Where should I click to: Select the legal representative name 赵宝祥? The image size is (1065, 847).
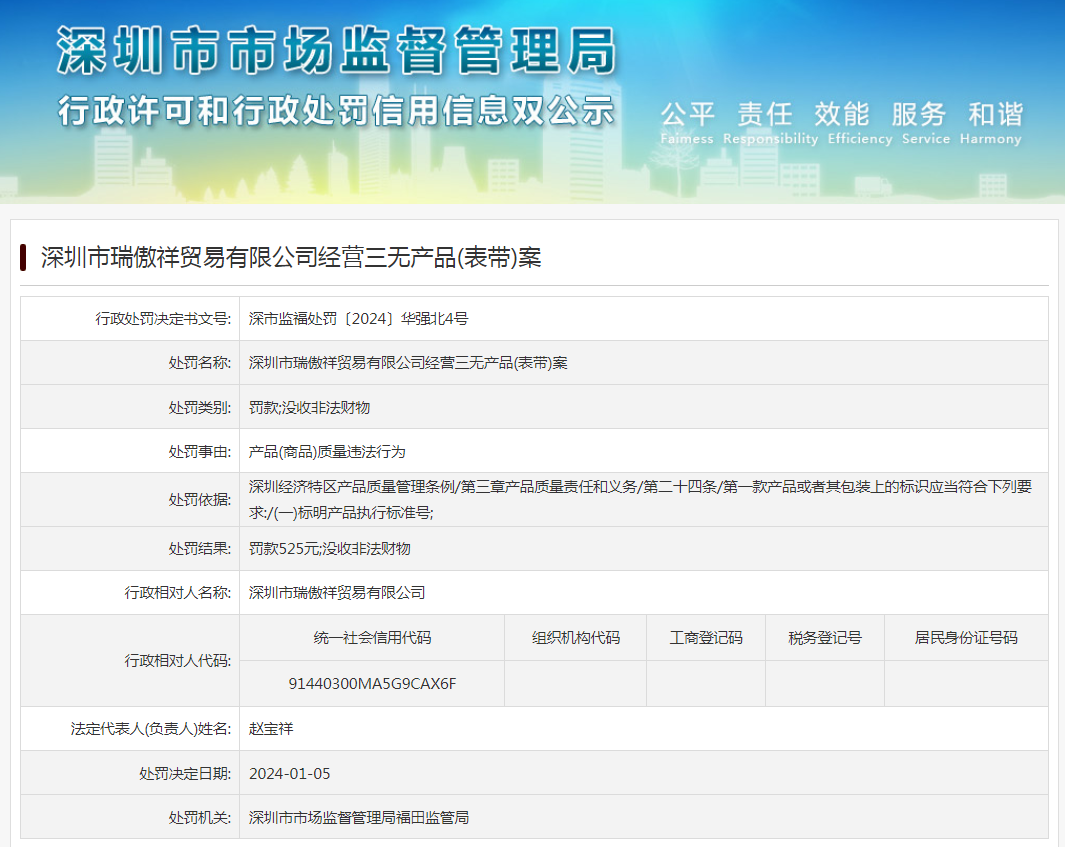tap(271, 729)
